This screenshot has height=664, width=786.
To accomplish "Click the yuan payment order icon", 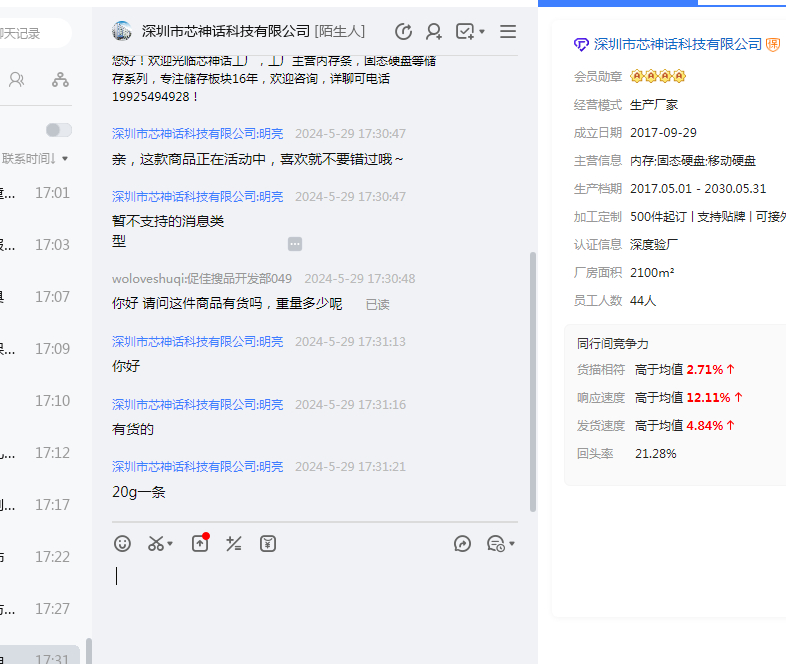I will point(268,543).
